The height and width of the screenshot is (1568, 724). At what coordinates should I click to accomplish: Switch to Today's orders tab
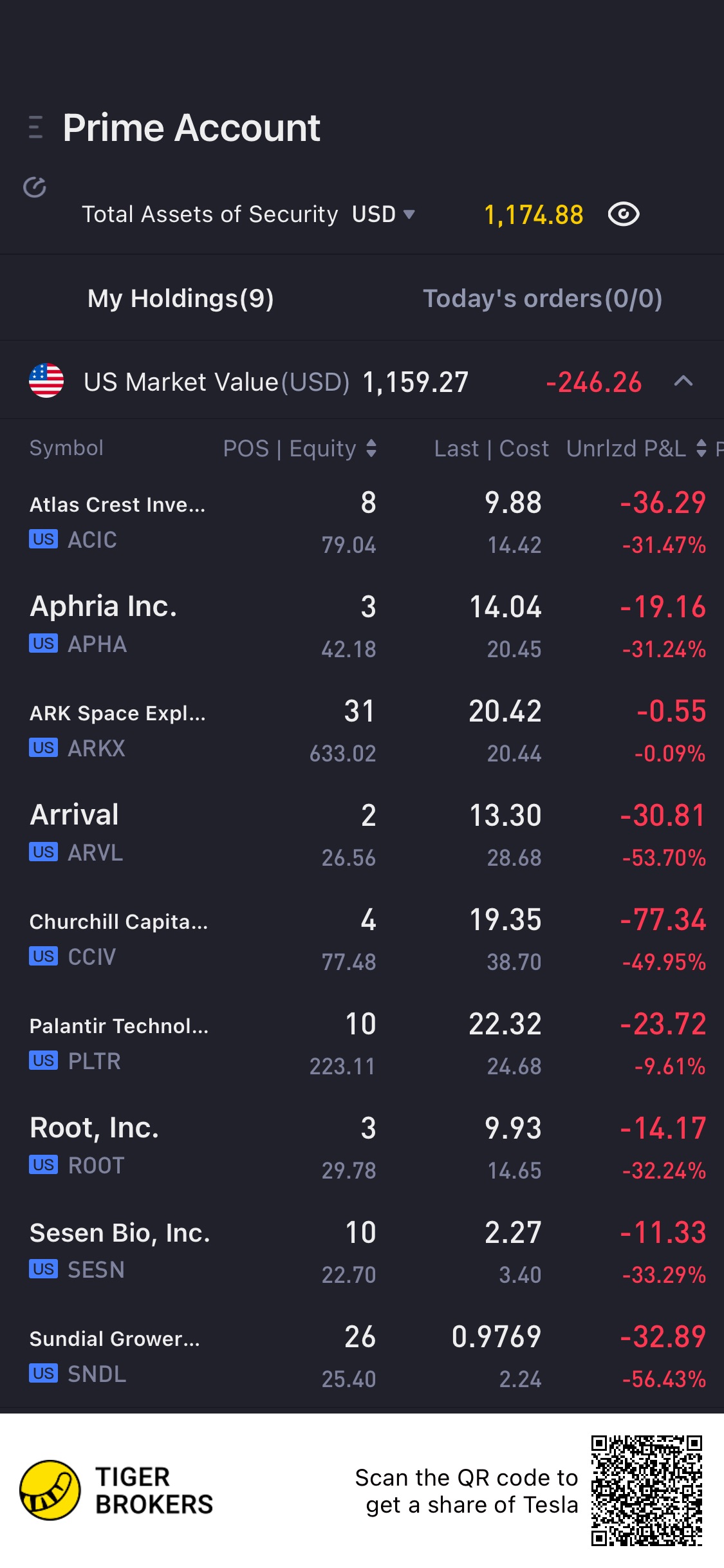[x=543, y=299]
